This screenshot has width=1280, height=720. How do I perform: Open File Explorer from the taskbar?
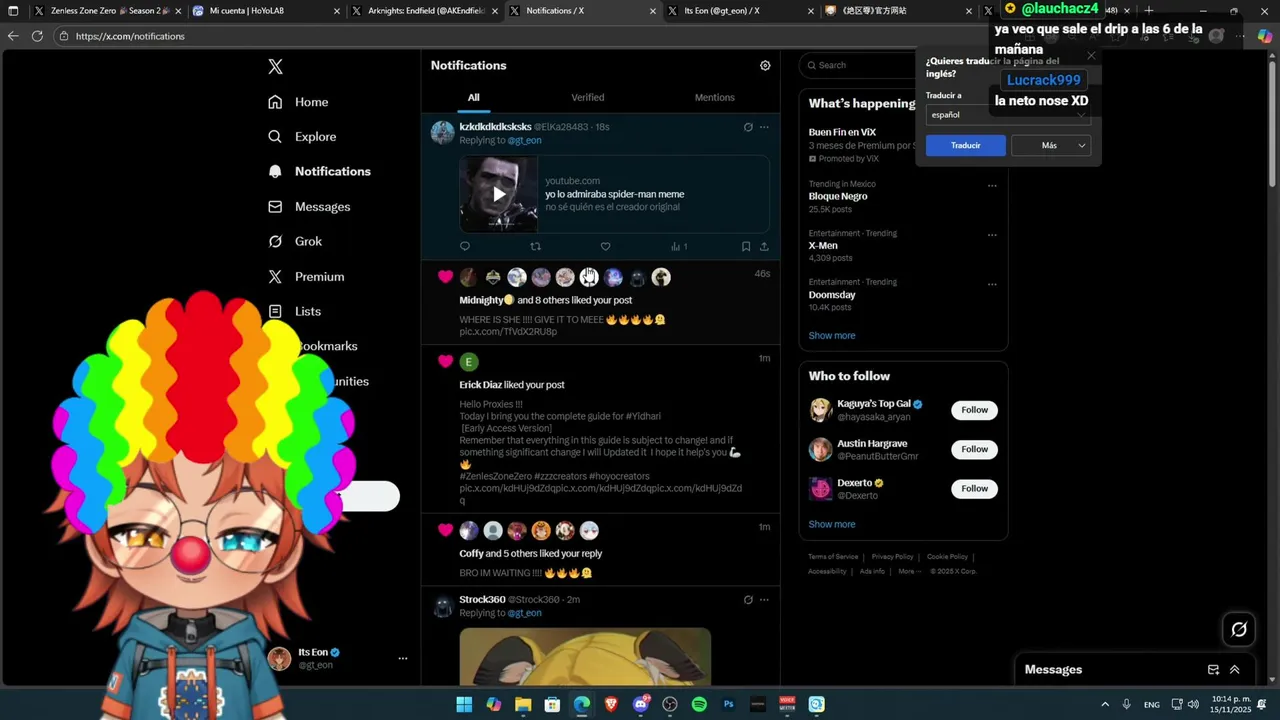pos(523,704)
